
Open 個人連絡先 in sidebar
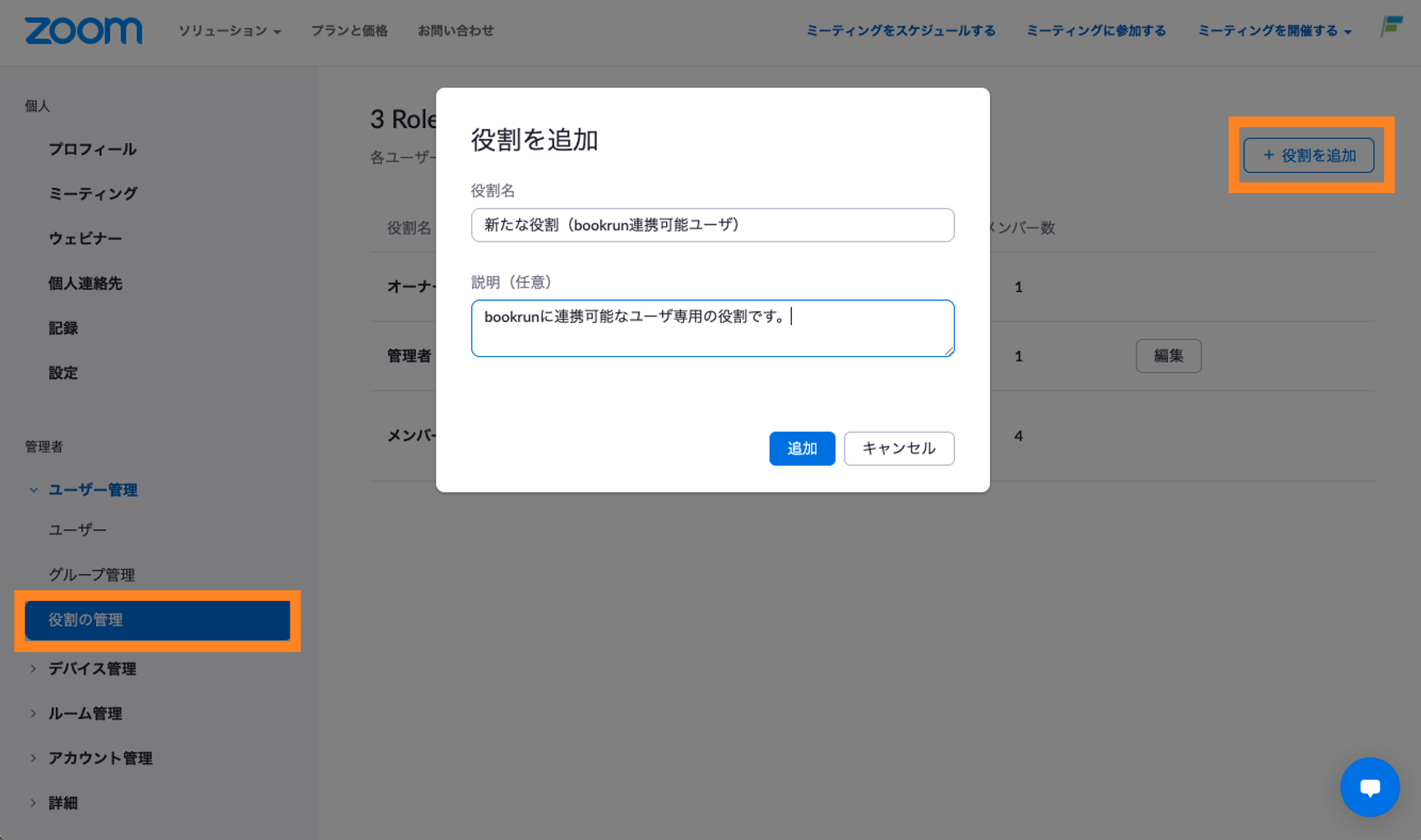[x=85, y=284]
